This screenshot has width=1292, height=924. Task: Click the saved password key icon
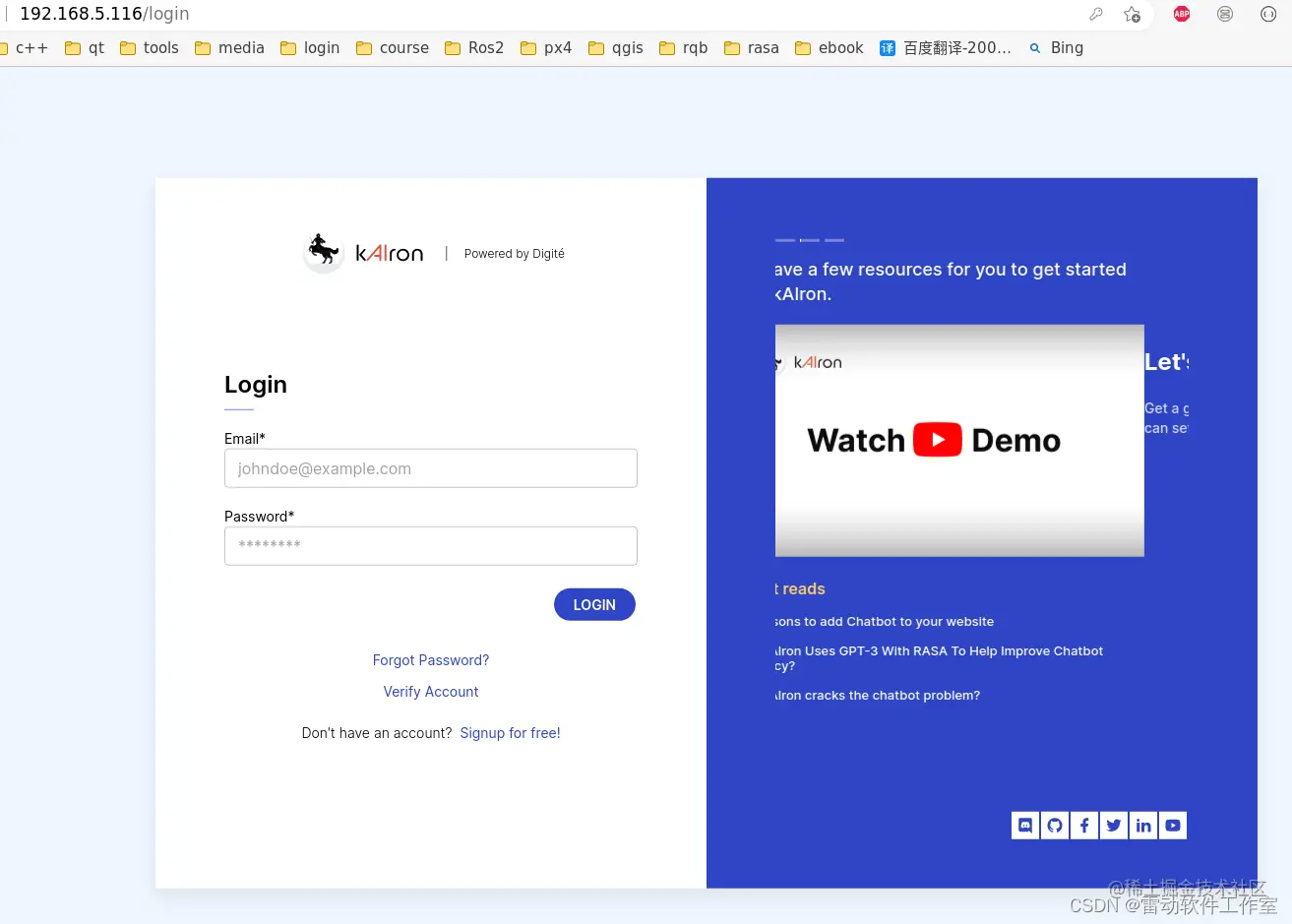point(1096,14)
